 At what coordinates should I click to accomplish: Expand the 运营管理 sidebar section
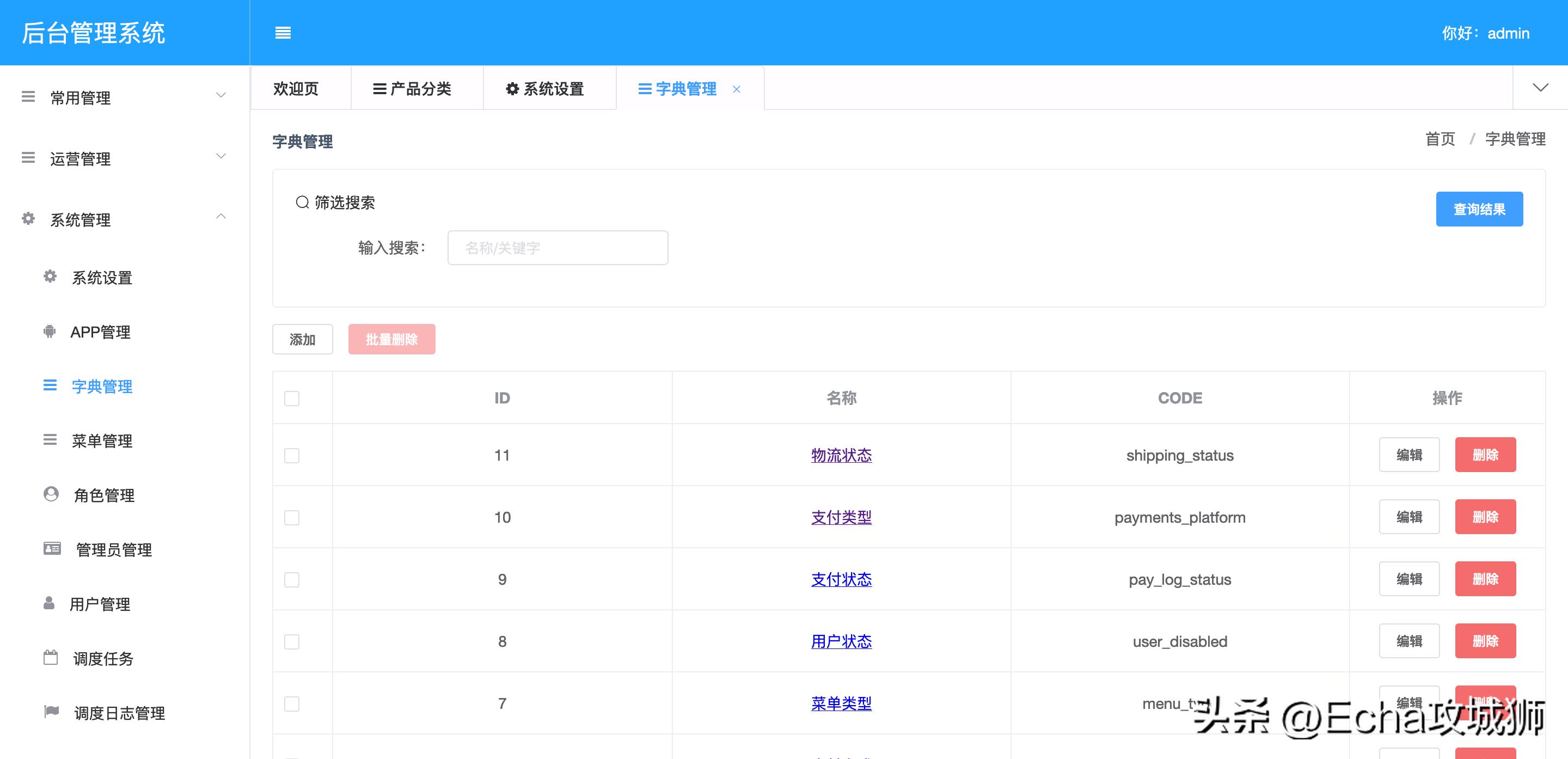pyautogui.click(x=81, y=159)
